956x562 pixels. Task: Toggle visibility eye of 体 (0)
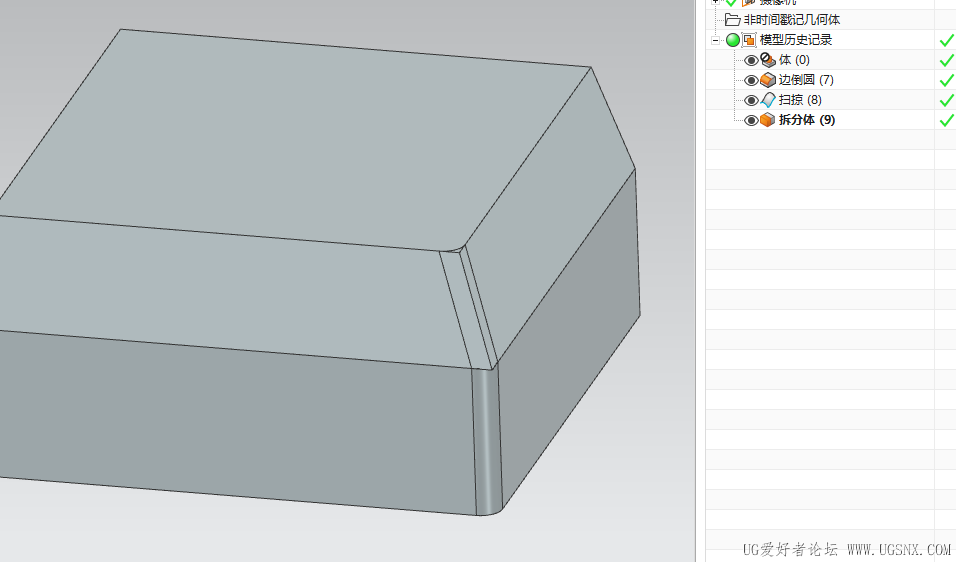coord(751,60)
